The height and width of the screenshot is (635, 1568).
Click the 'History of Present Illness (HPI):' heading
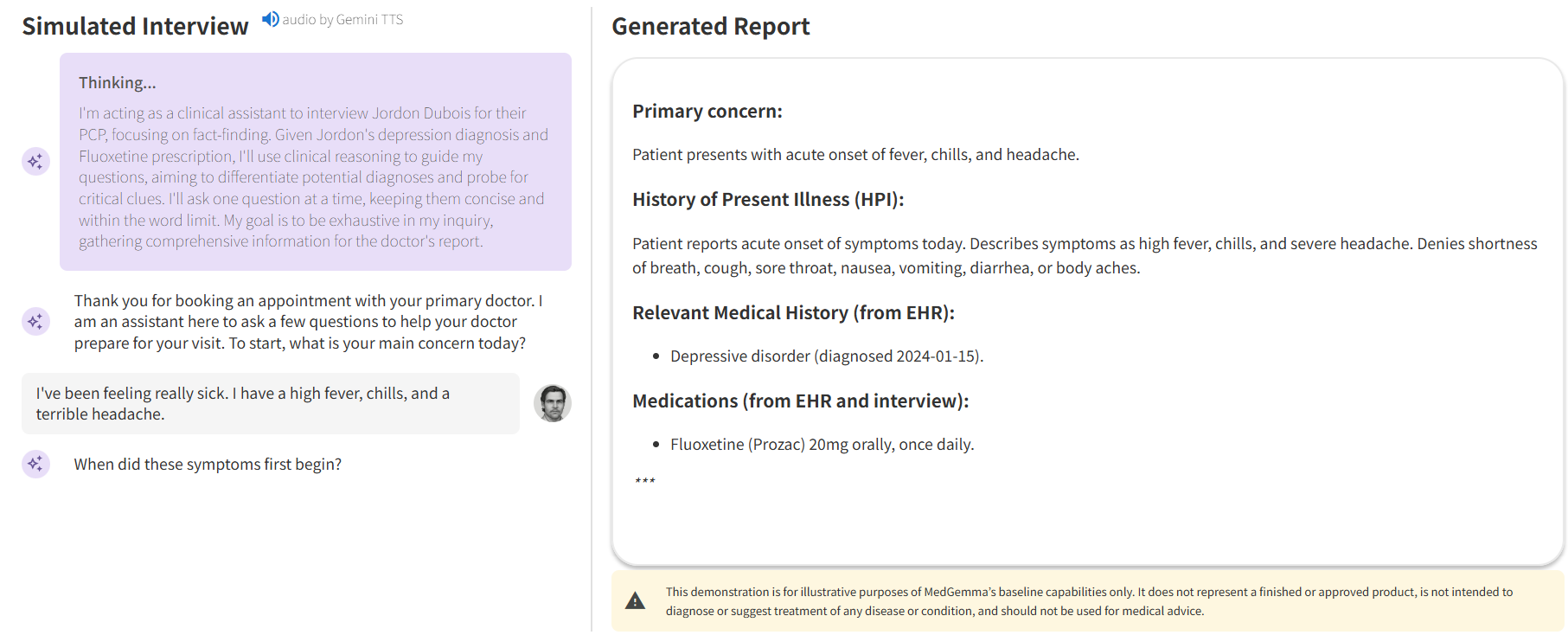click(x=767, y=200)
